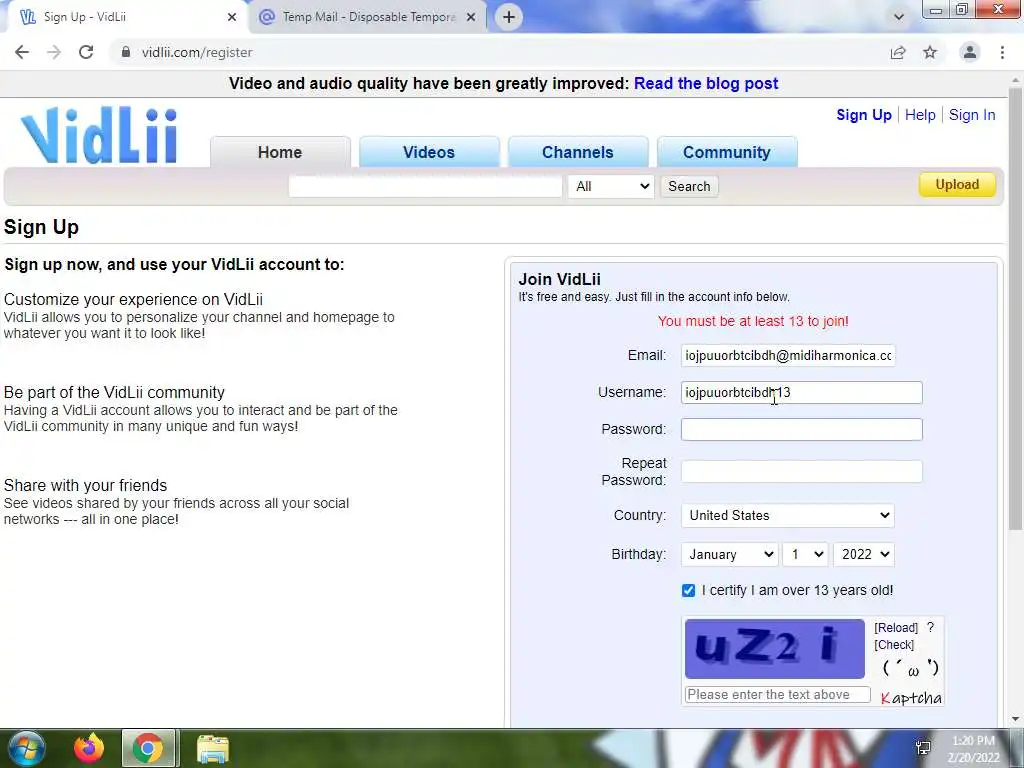Go back to the previous page

(x=22, y=52)
